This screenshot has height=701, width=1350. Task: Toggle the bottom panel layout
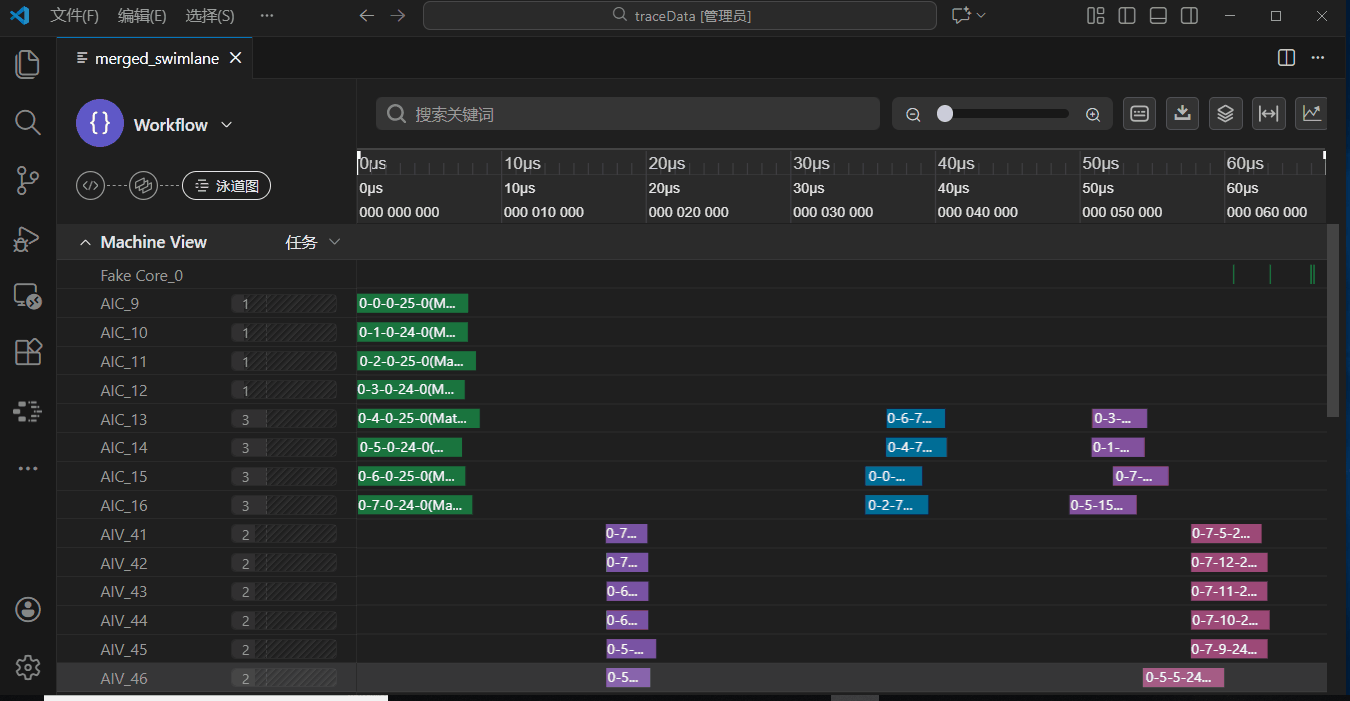1158,16
